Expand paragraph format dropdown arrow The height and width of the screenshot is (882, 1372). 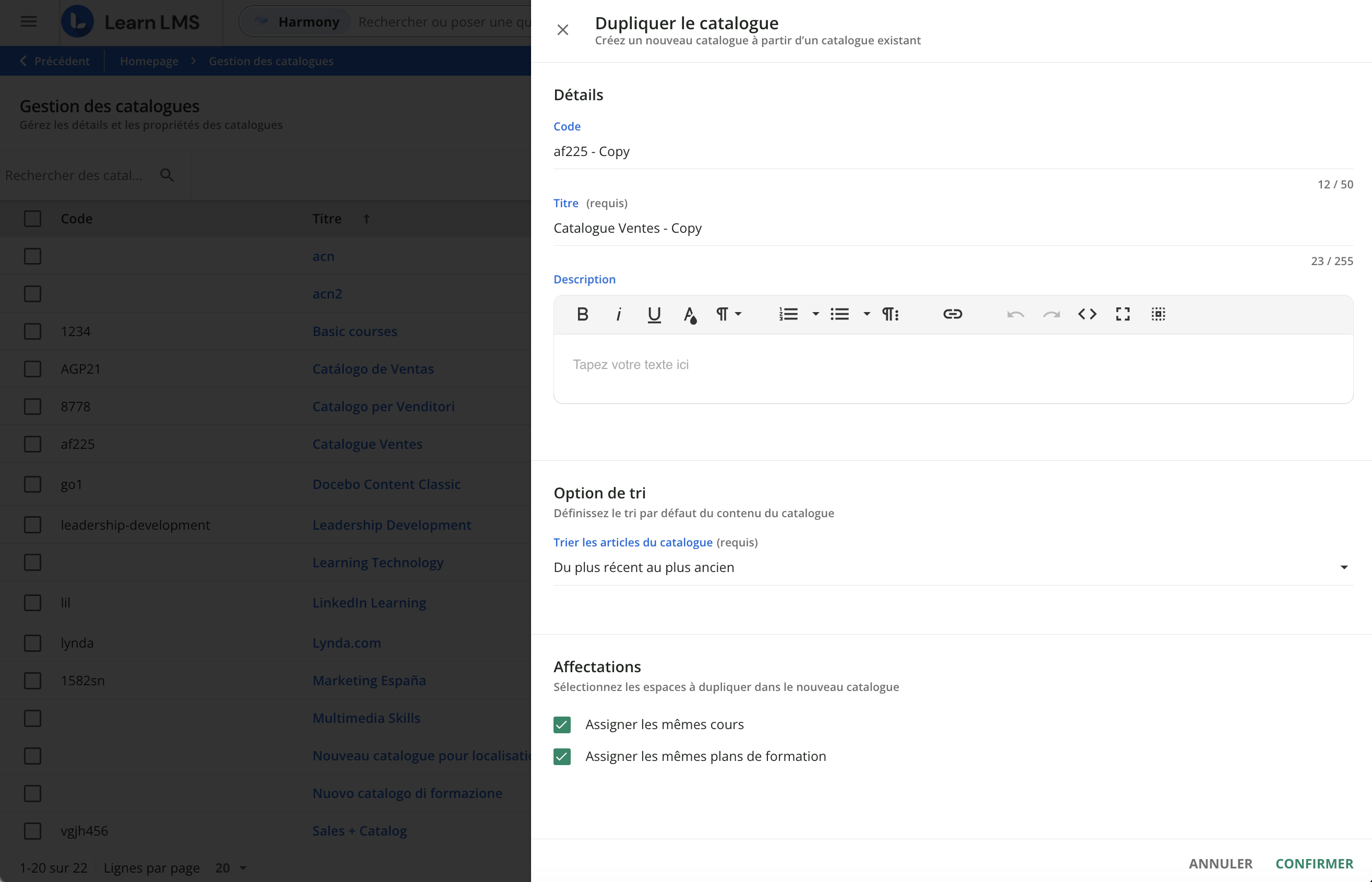(x=738, y=314)
